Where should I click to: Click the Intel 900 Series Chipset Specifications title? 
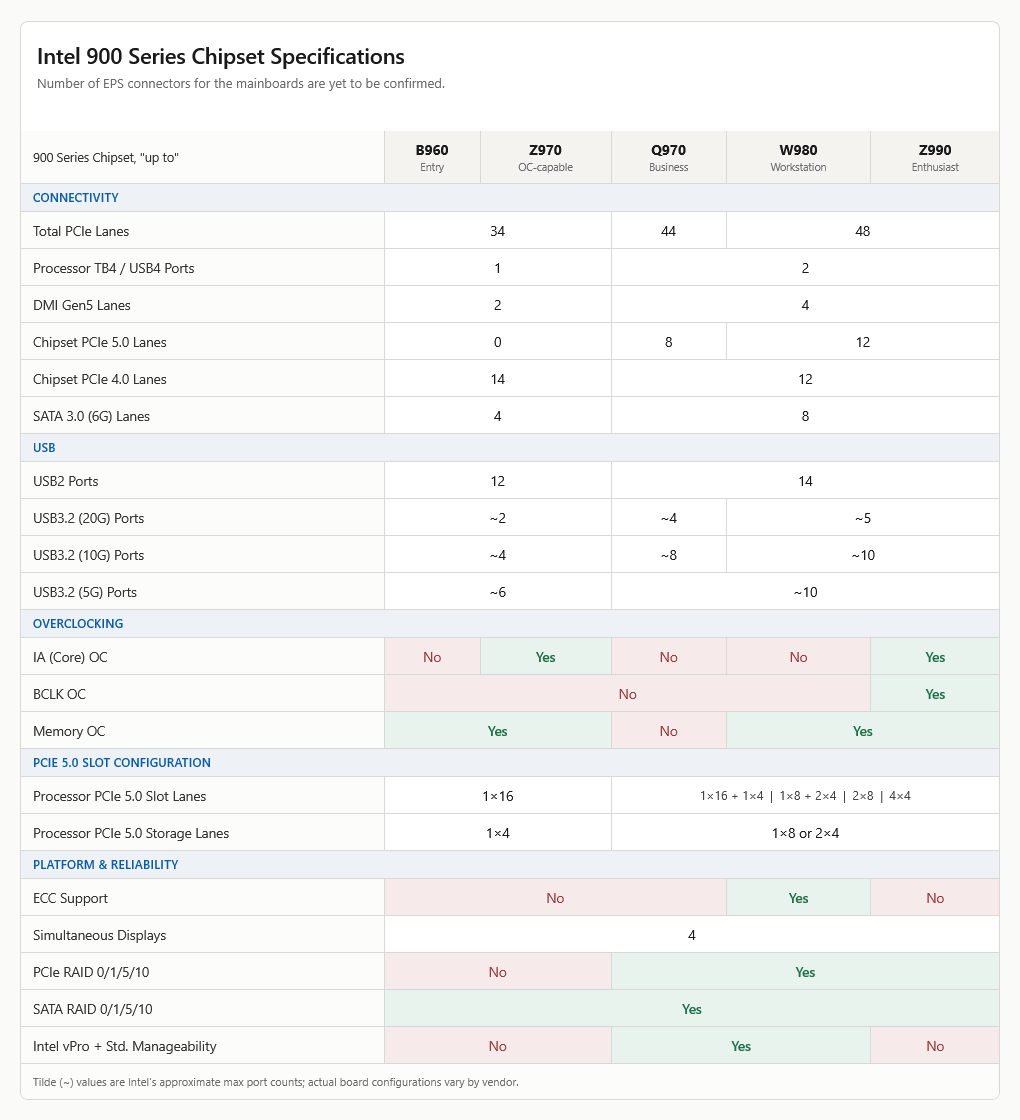point(221,56)
